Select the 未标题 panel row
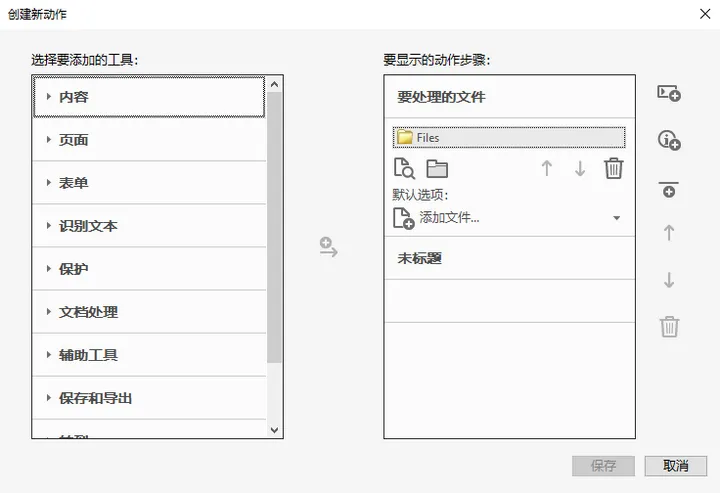 [510, 258]
